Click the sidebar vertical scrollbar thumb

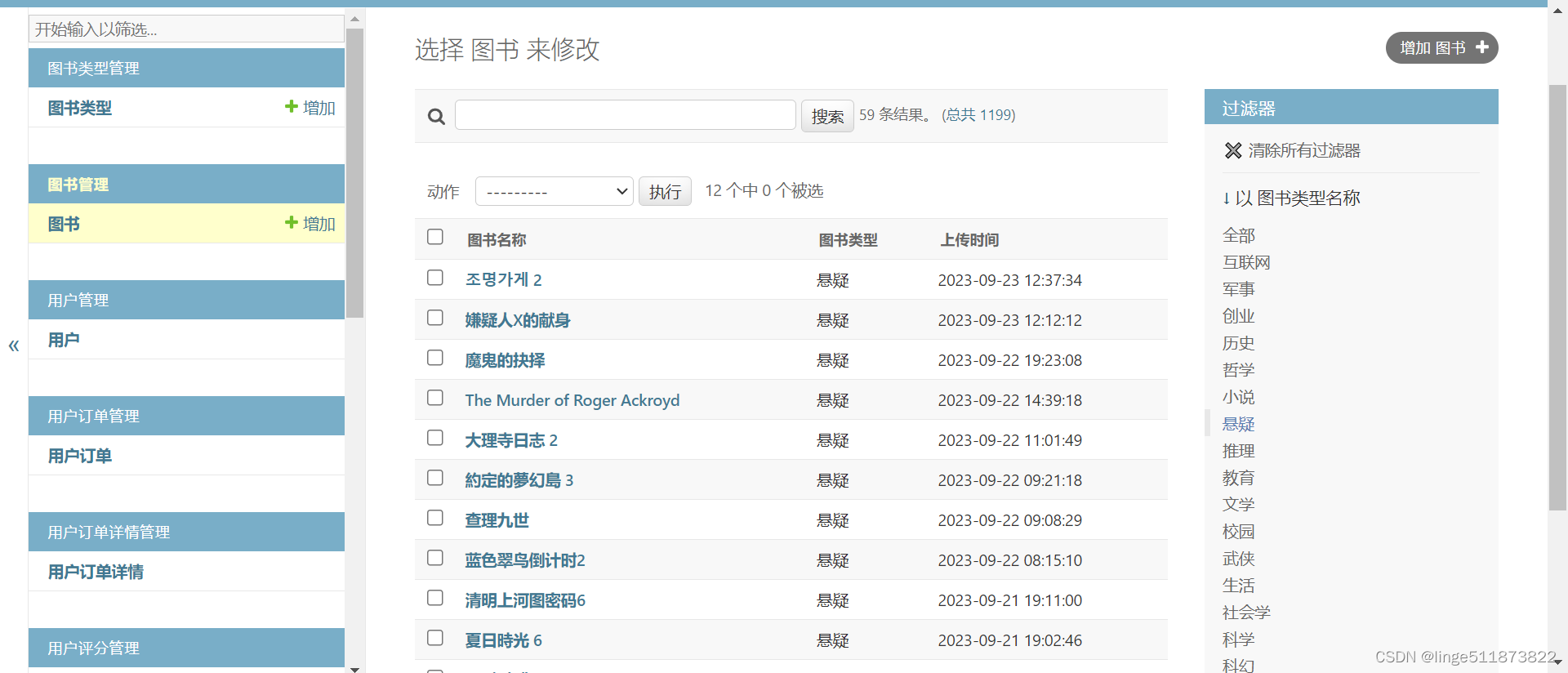354,173
